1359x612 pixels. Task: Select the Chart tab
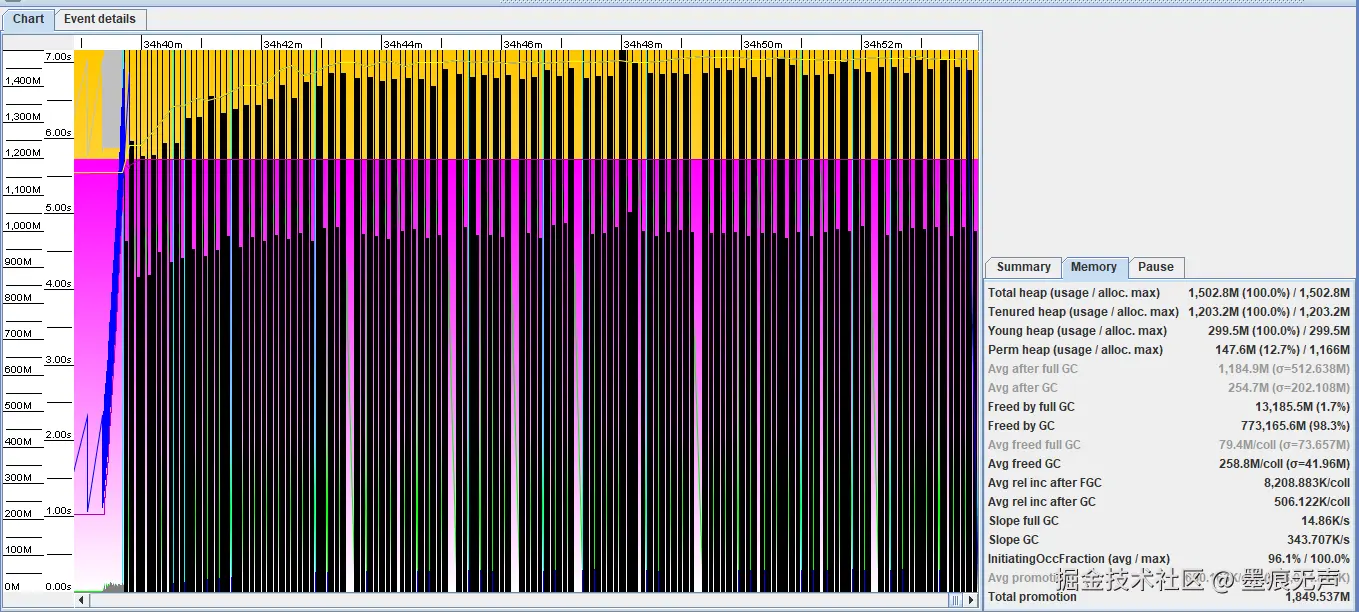[x=28, y=19]
